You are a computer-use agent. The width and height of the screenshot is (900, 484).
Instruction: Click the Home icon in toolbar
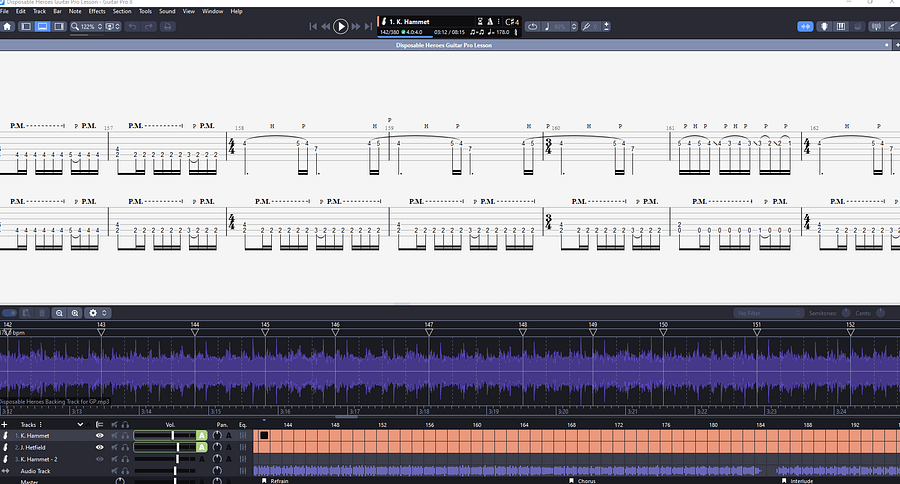click(x=7, y=26)
